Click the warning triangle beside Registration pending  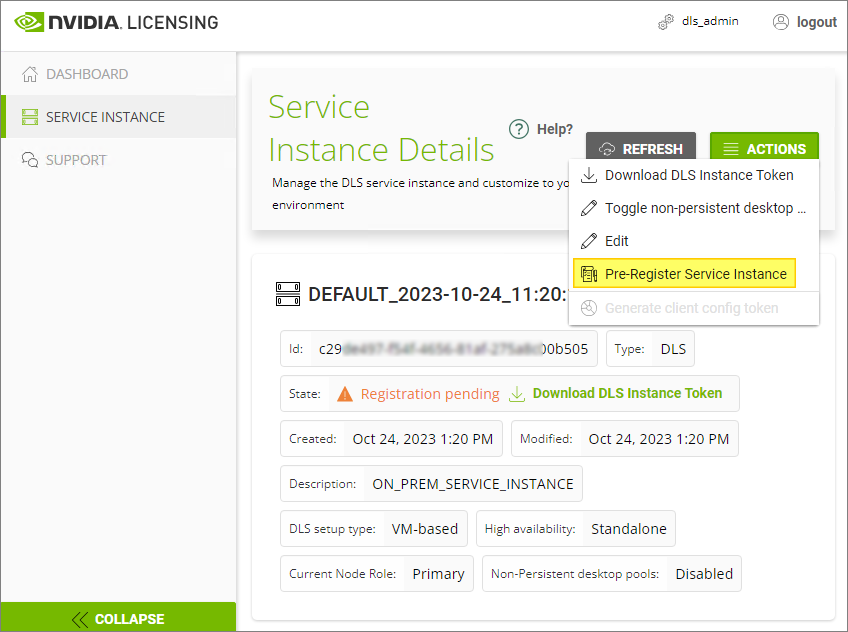[345, 394]
